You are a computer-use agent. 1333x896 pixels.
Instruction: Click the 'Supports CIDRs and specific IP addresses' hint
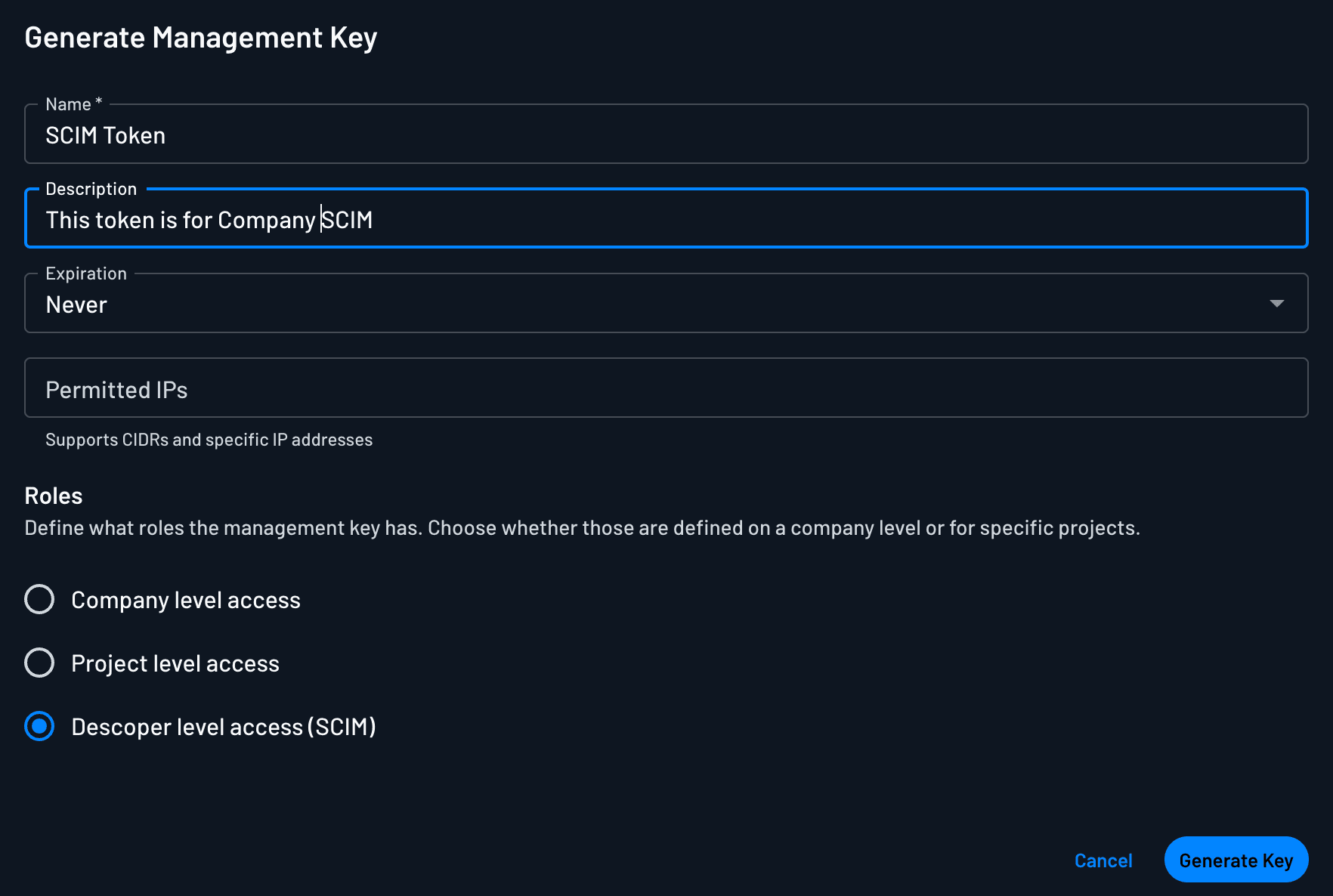tap(209, 440)
